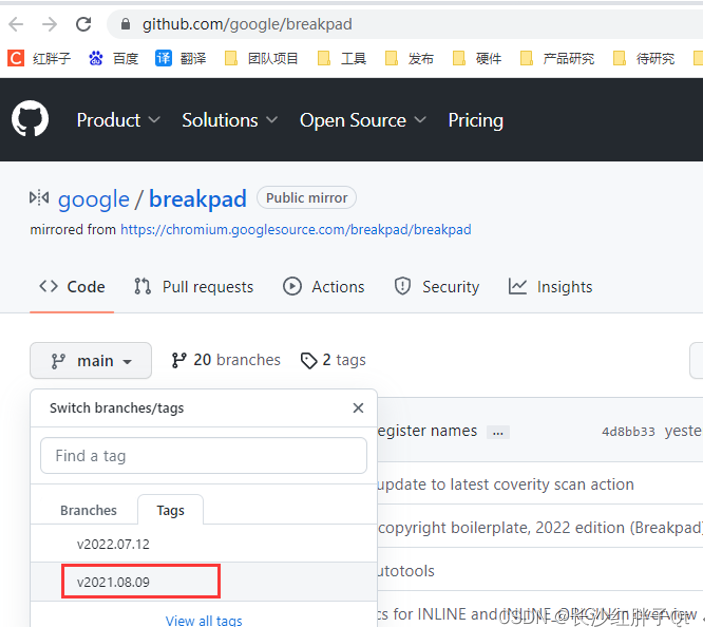Open the commit message ending in 'egister names'
This screenshot has width=705, height=637.
click(427, 431)
